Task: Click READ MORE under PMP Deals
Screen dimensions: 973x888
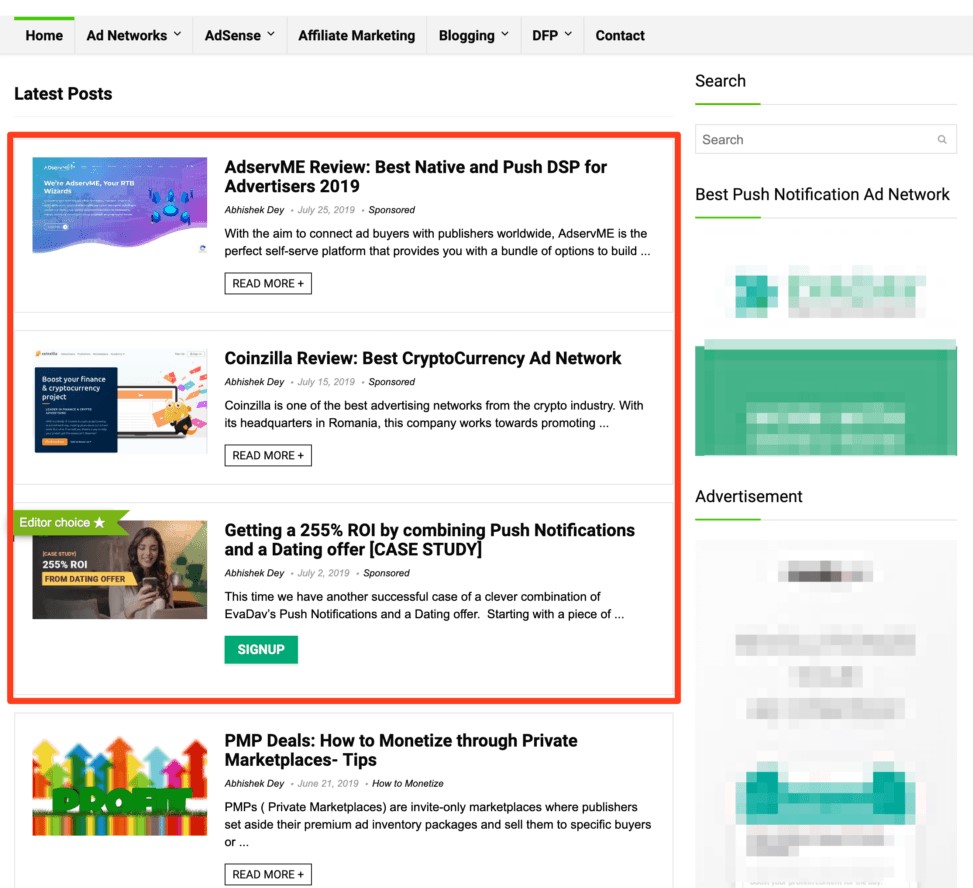Action: click(x=268, y=874)
